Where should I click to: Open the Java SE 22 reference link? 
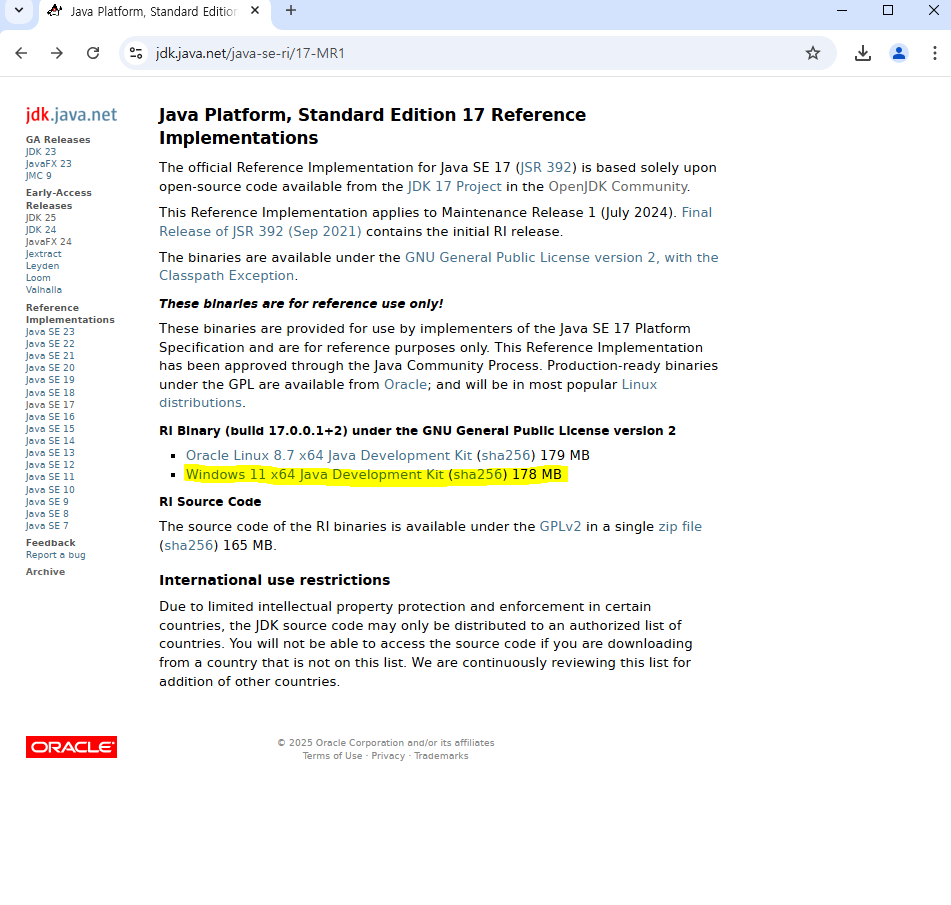(x=50, y=344)
